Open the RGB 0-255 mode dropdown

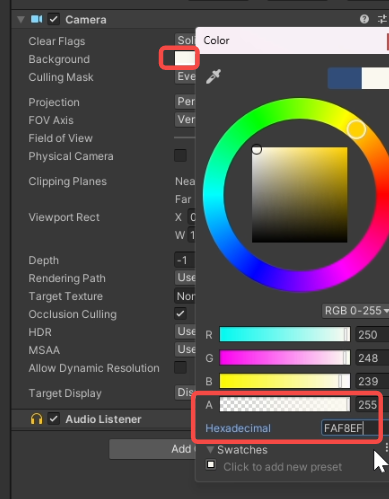(x=356, y=311)
